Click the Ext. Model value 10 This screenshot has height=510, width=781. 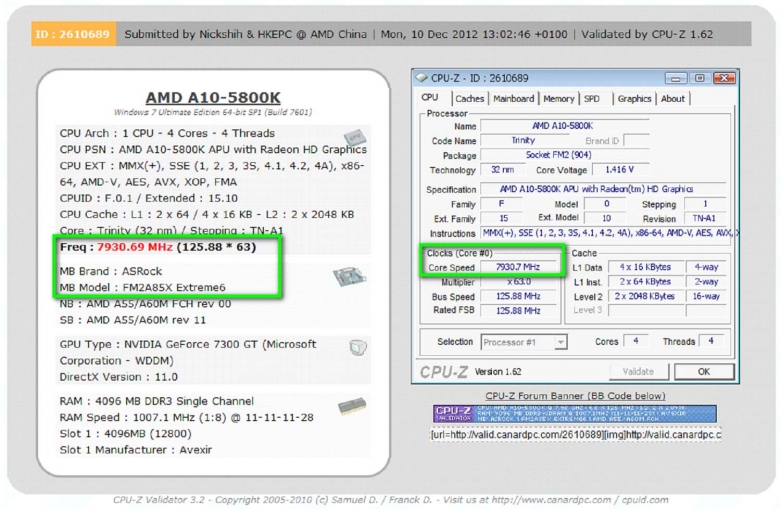606,218
